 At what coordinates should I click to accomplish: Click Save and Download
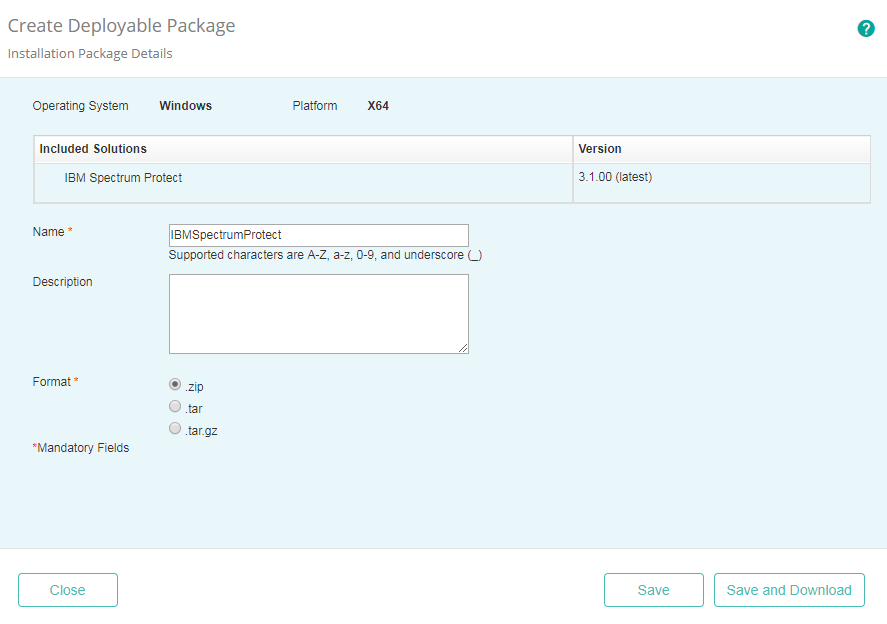tap(789, 590)
